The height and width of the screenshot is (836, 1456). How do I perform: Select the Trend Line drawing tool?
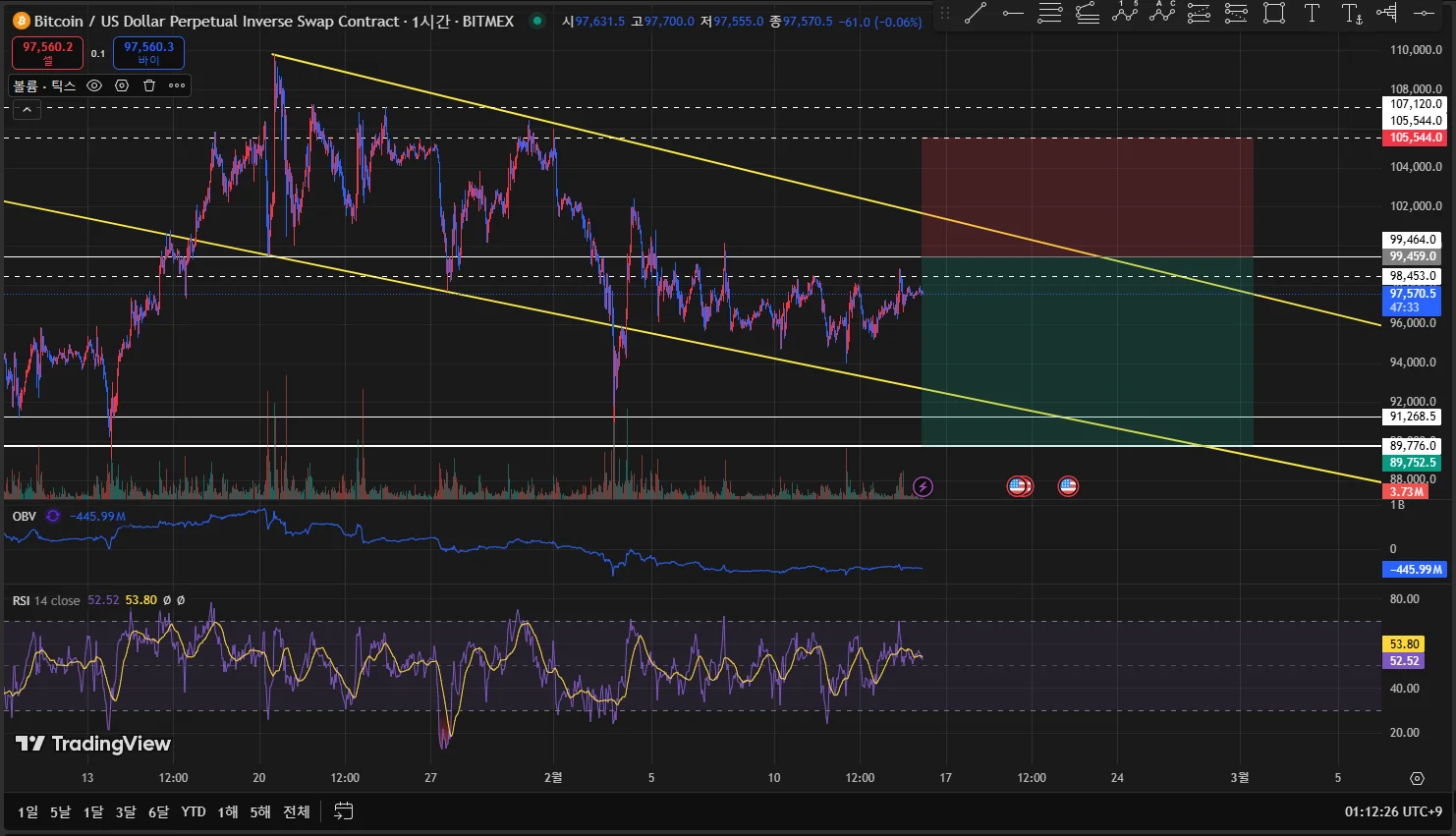click(x=976, y=14)
